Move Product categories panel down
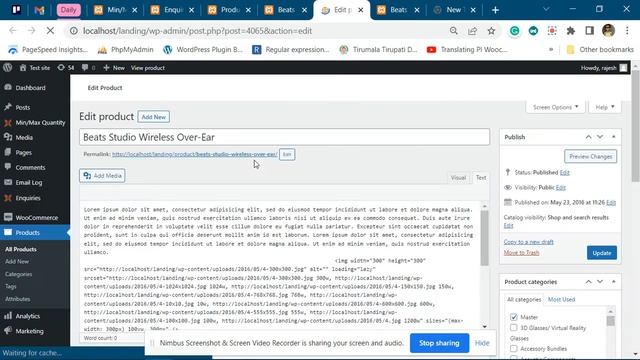This screenshot has width=640, height=360. coord(600,282)
